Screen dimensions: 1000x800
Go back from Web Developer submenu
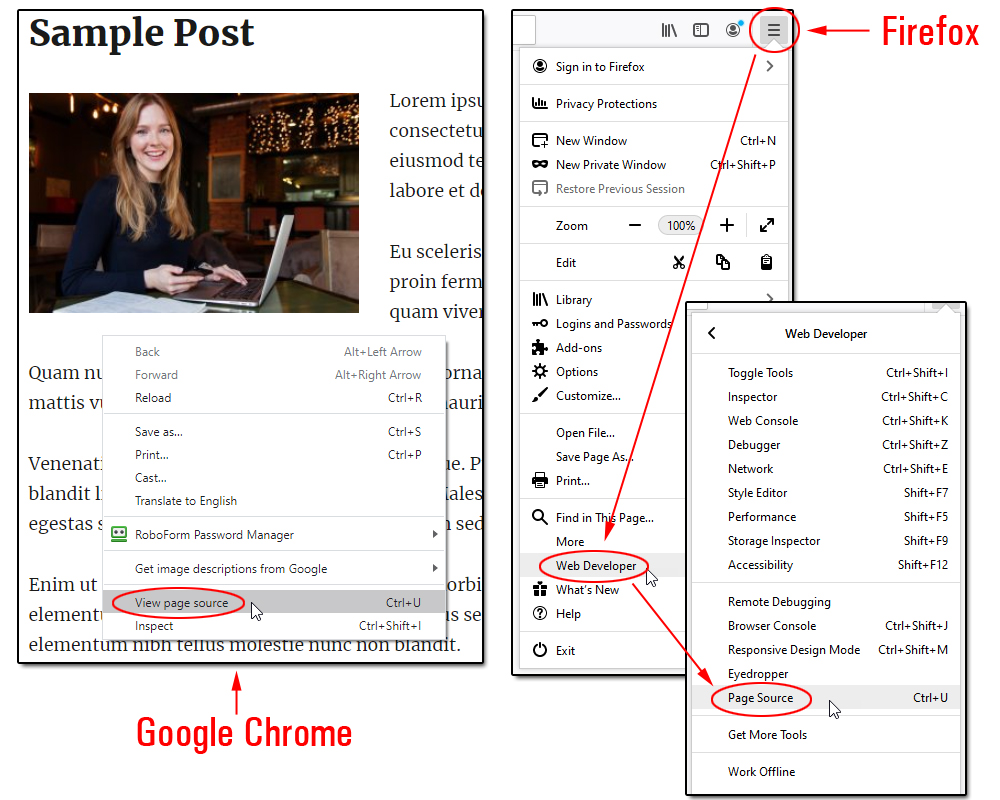[712, 333]
